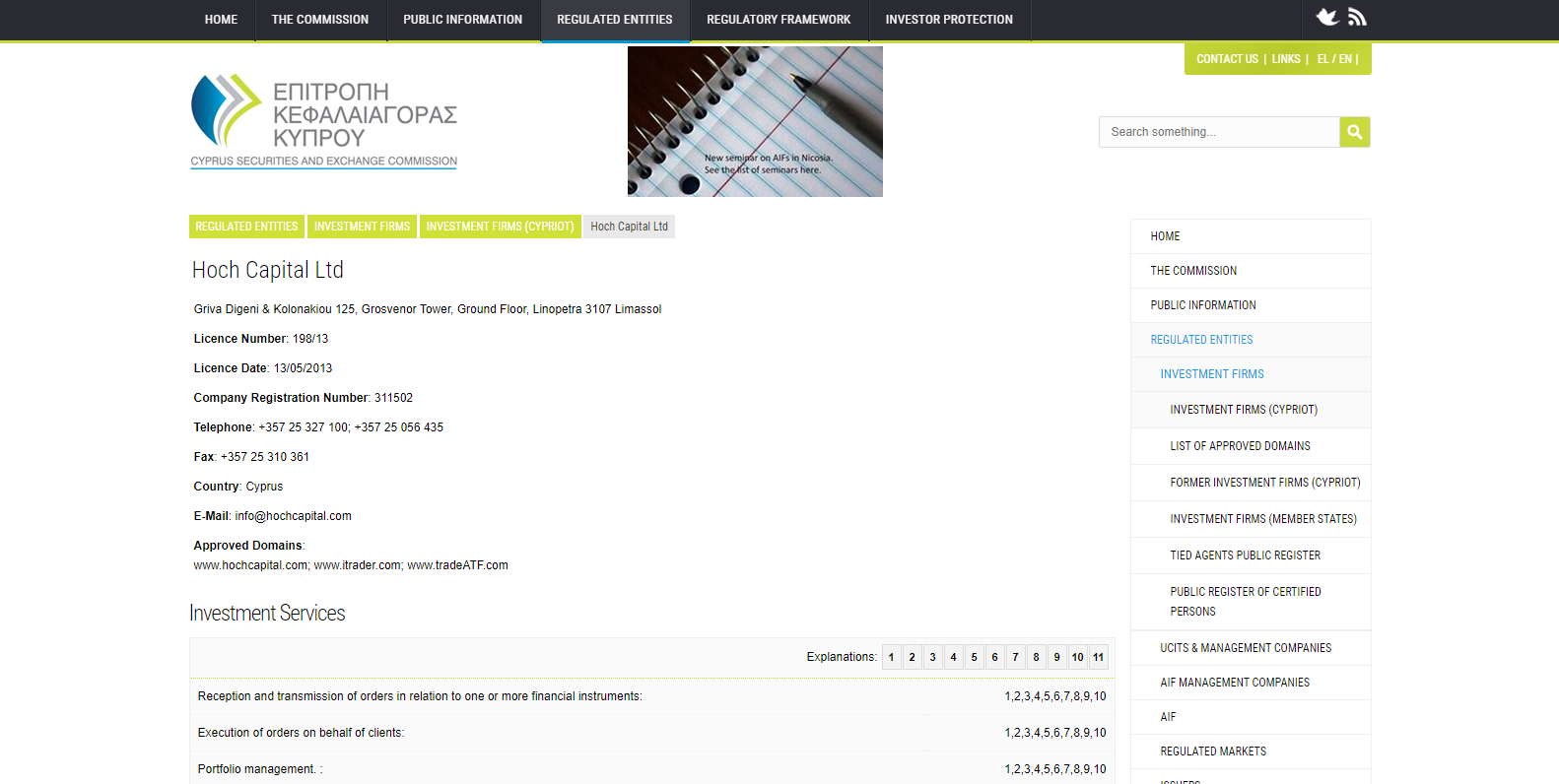Open PUBLIC INFORMATION in sidebar
The width and height of the screenshot is (1559, 784).
pos(1251,305)
